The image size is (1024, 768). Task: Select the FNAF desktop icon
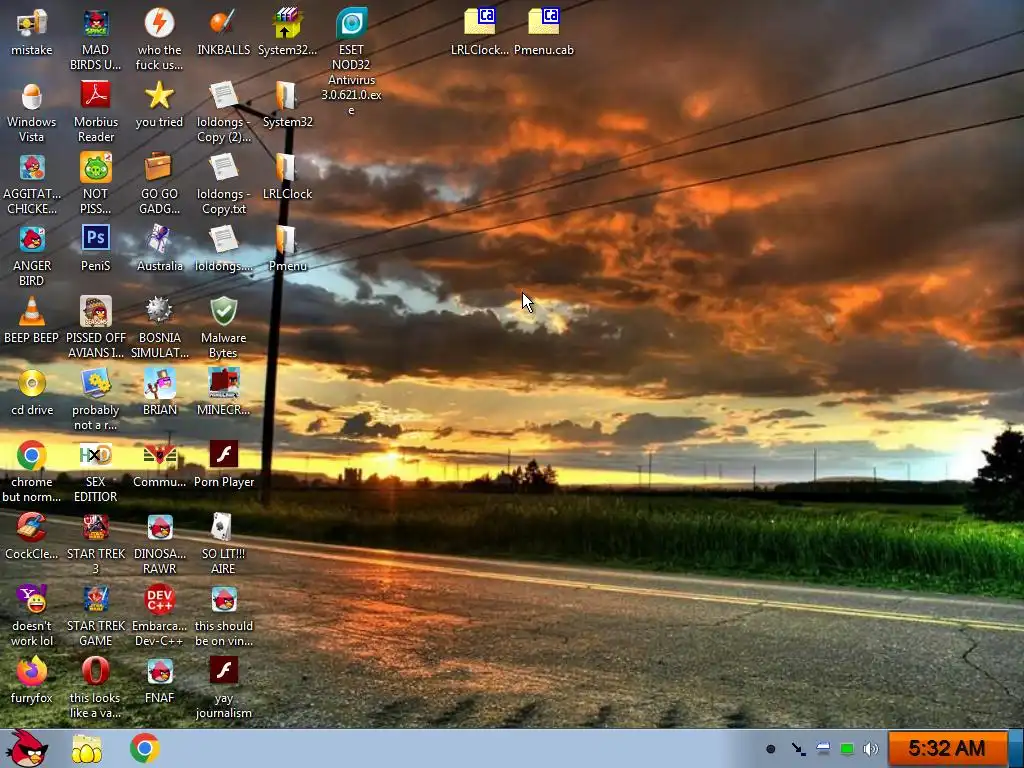click(159, 672)
